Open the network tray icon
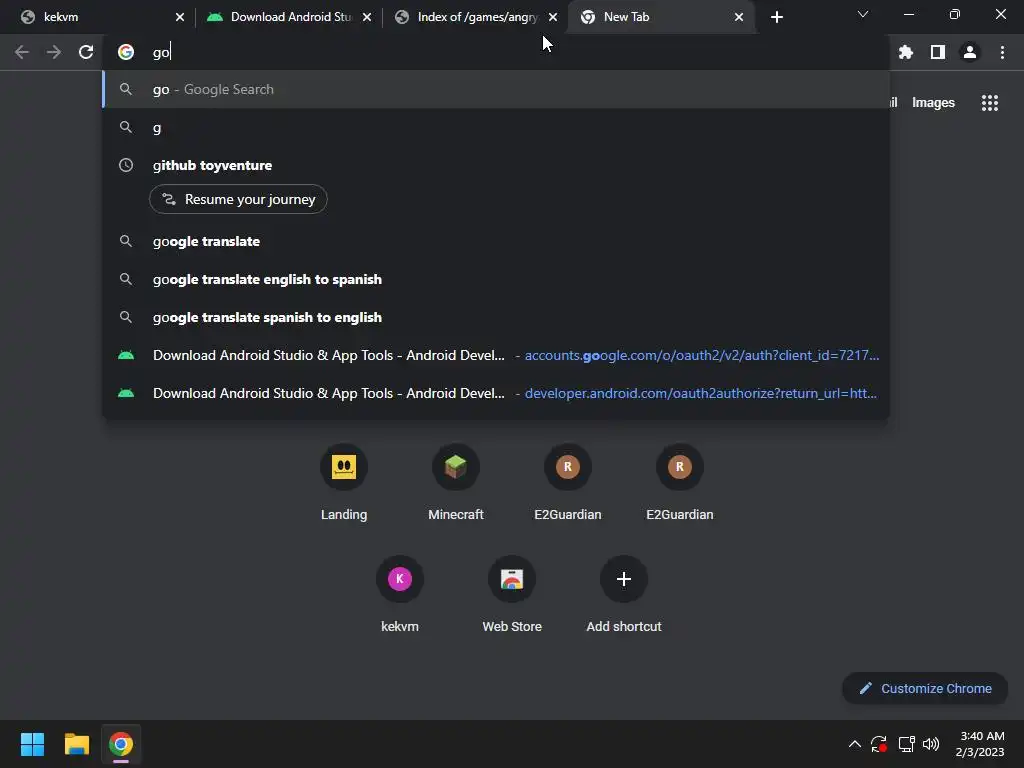The width and height of the screenshot is (1024, 768). 906,744
